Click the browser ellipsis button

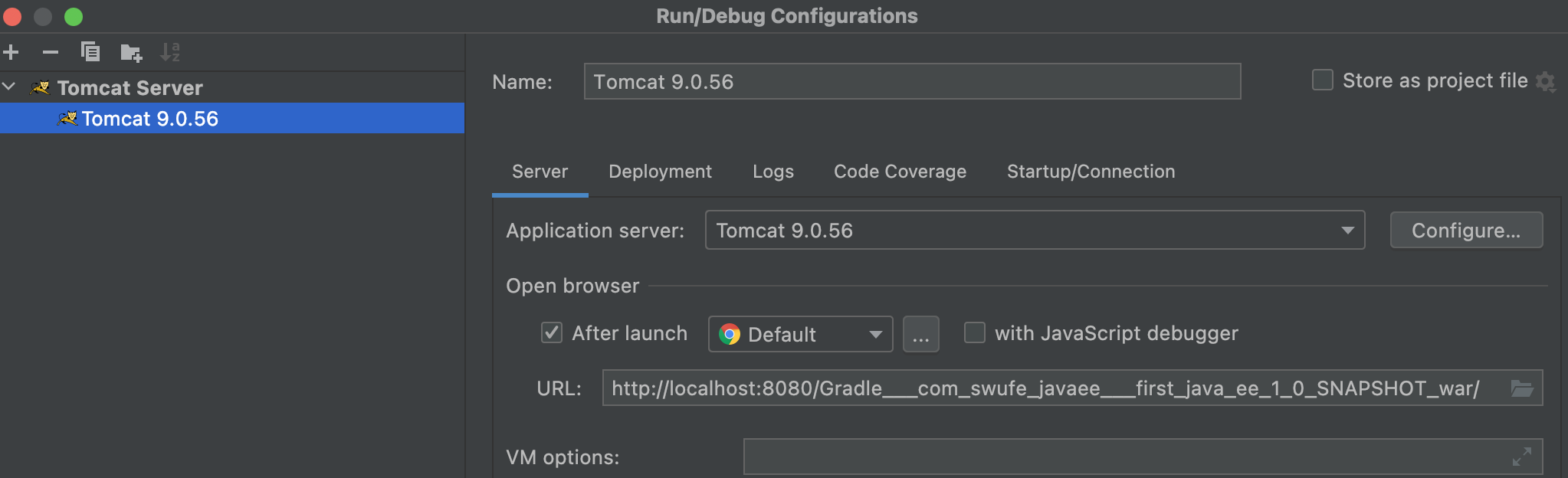click(920, 334)
